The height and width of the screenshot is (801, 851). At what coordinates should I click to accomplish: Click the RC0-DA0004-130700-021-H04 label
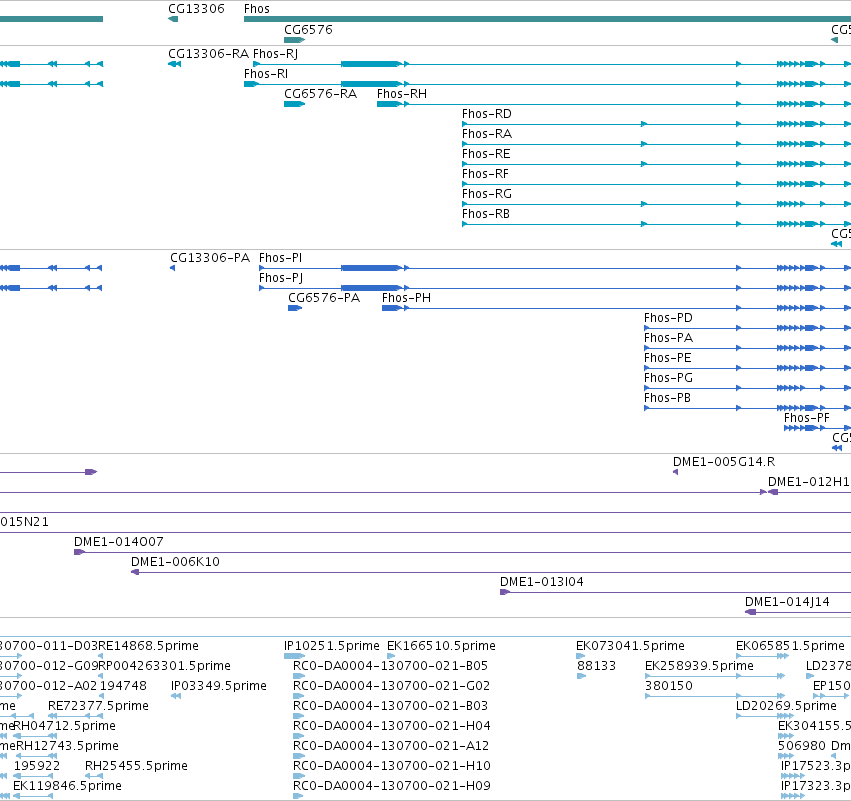click(x=392, y=726)
